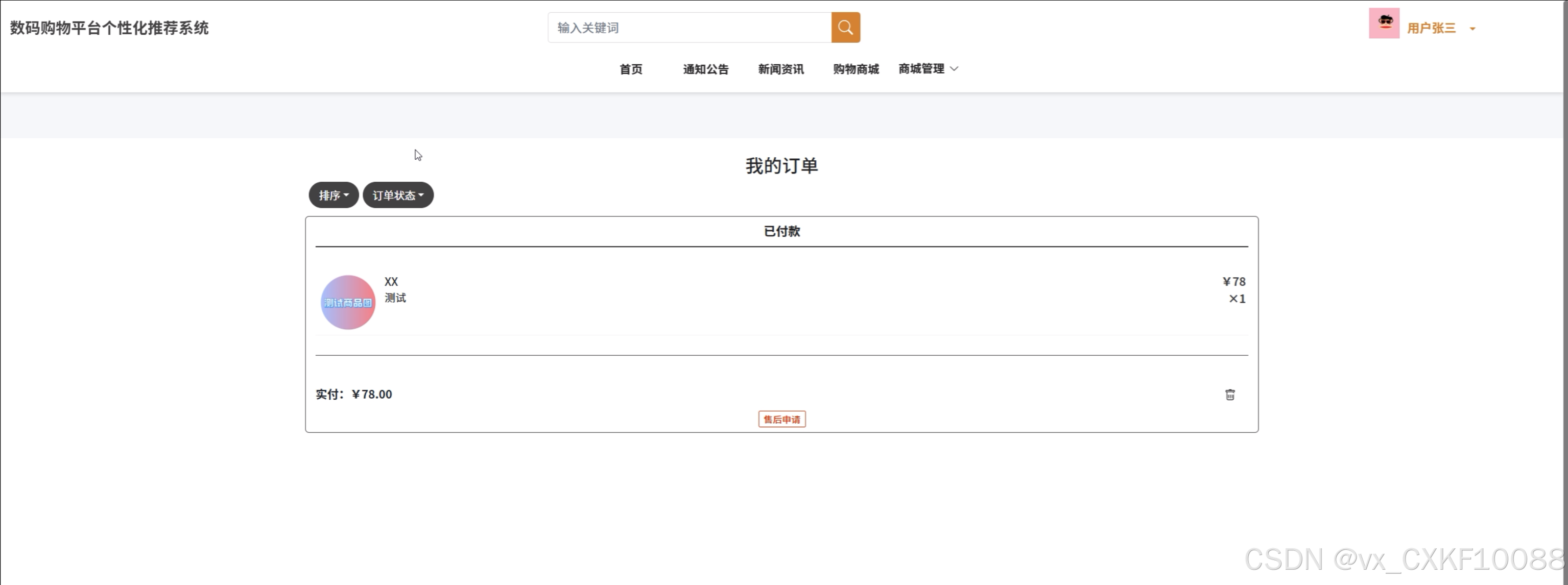
Task: Click the 售后申请 button
Action: (781, 419)
